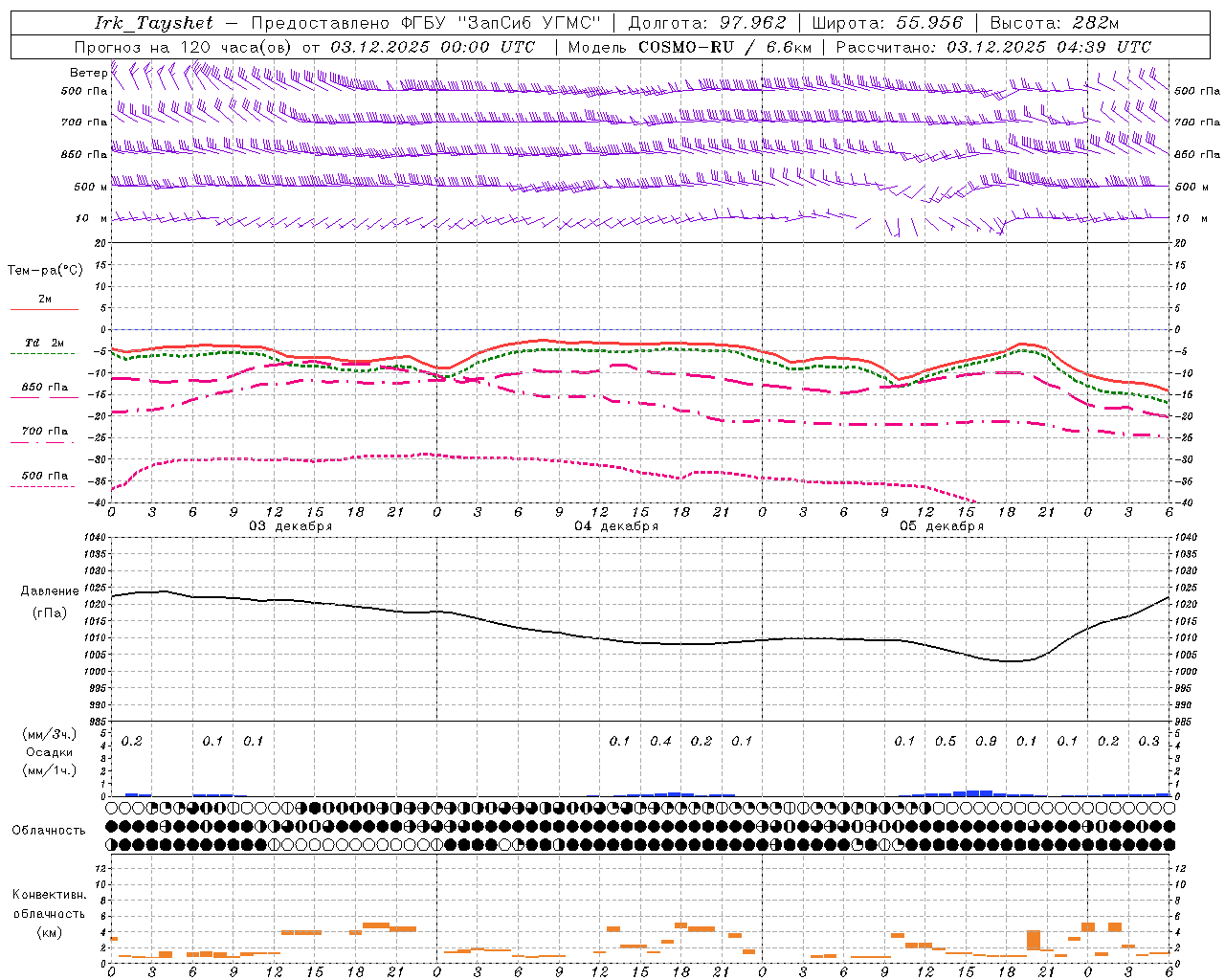The width and height of the screenshot is (1225, 980).
Task: Click the Долгота: 97.962 field
Action: point(707,23)
